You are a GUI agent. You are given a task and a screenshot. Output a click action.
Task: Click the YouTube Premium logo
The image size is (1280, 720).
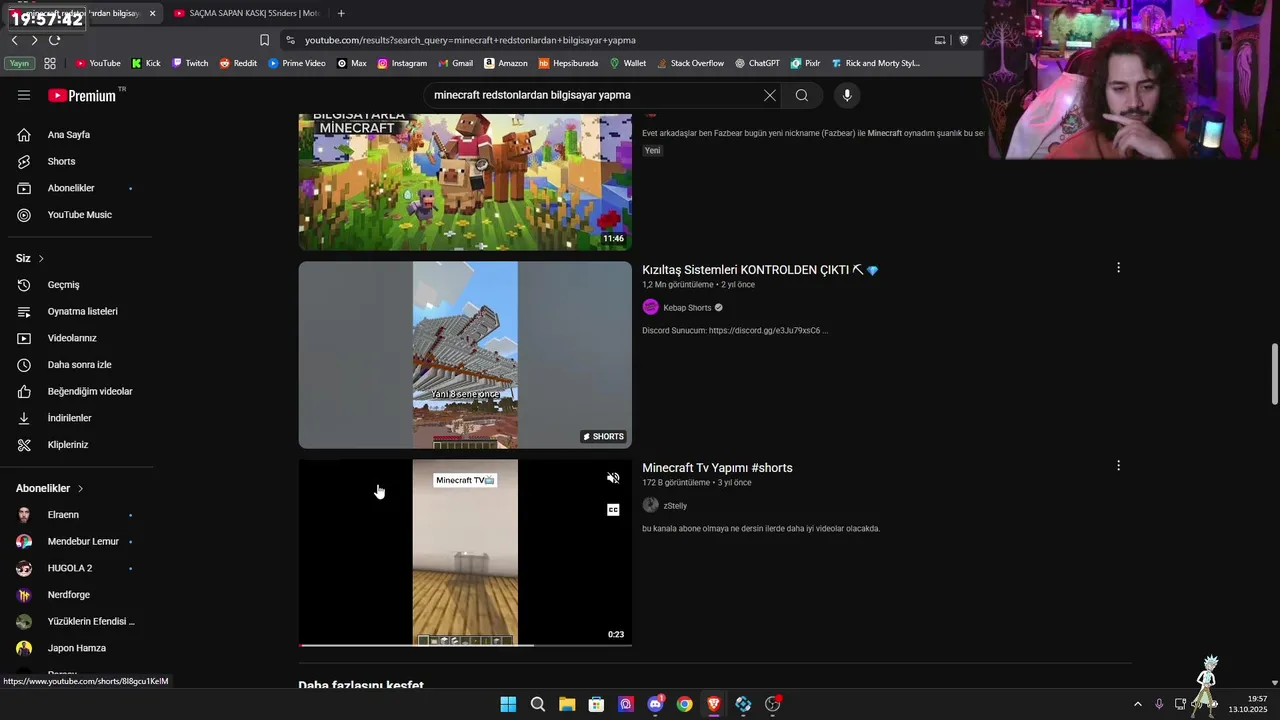click(83, 95)
